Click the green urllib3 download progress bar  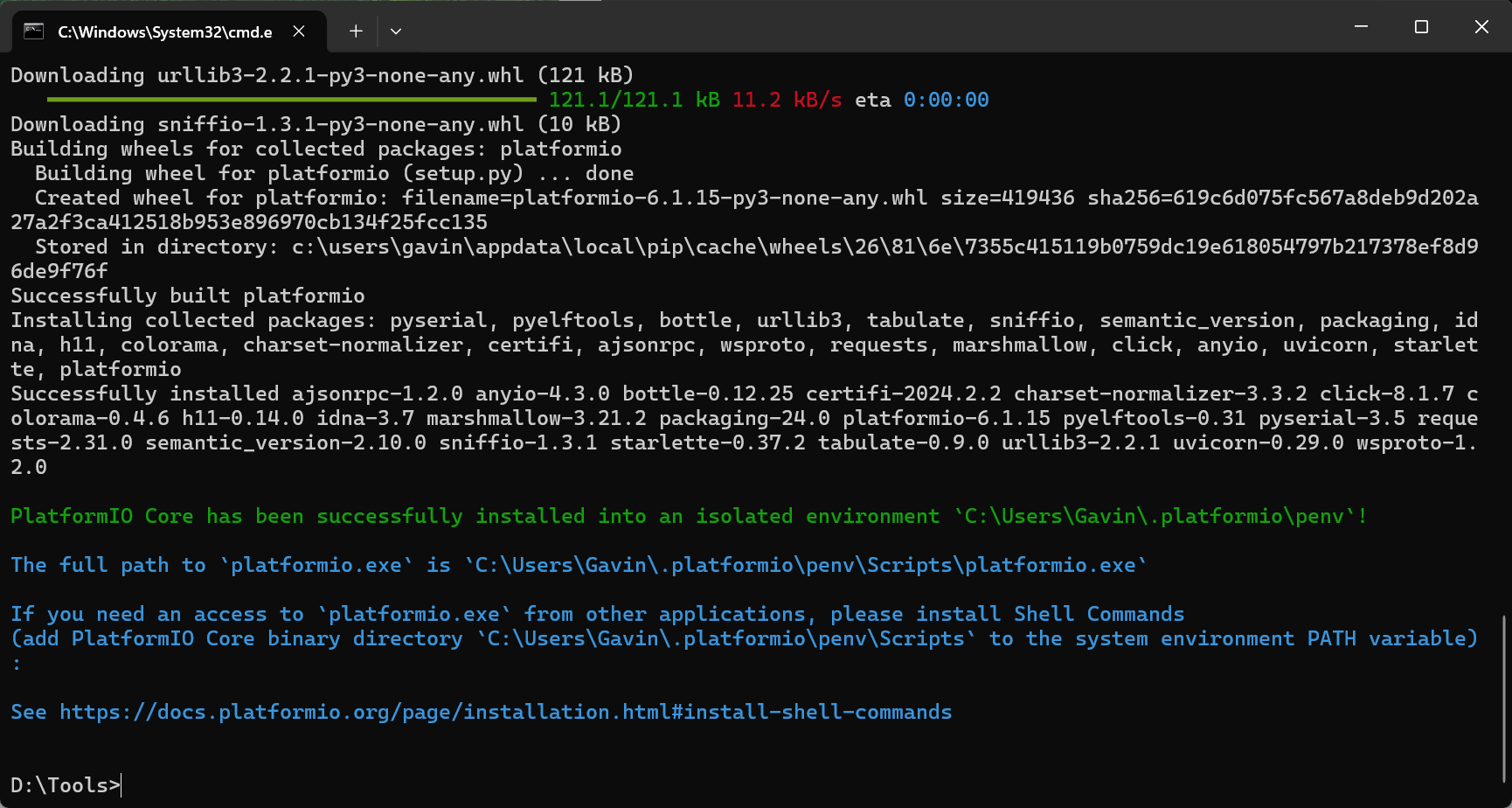[x=292, y=100]
